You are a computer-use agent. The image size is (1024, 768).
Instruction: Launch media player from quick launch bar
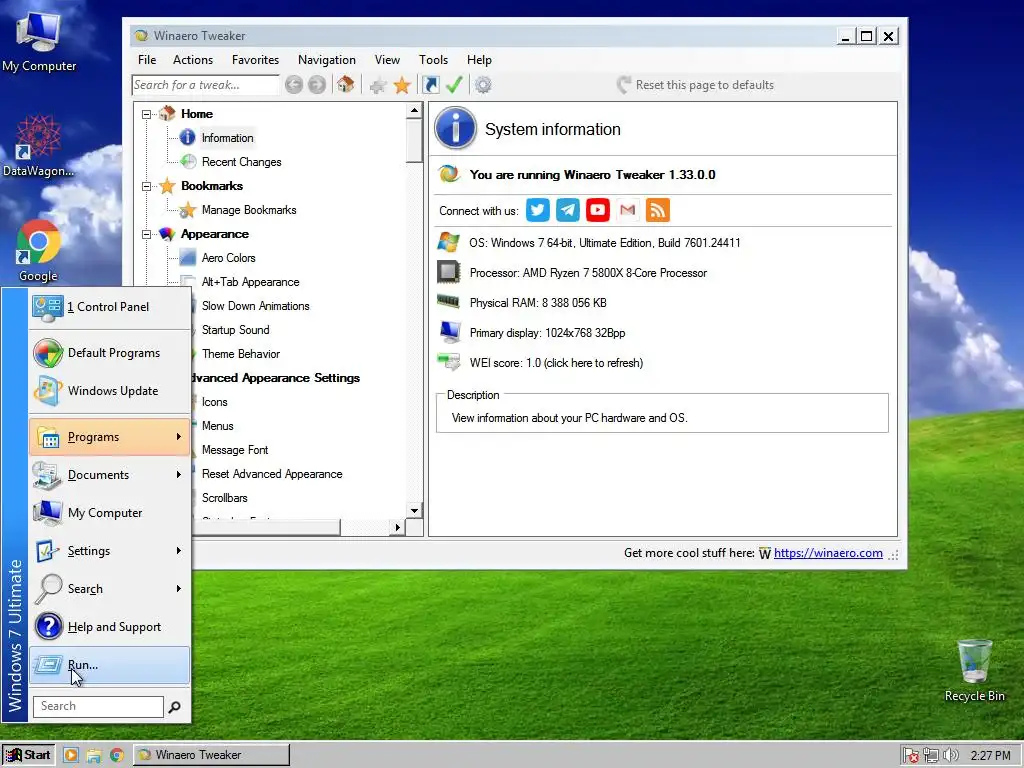click(71, 755)
